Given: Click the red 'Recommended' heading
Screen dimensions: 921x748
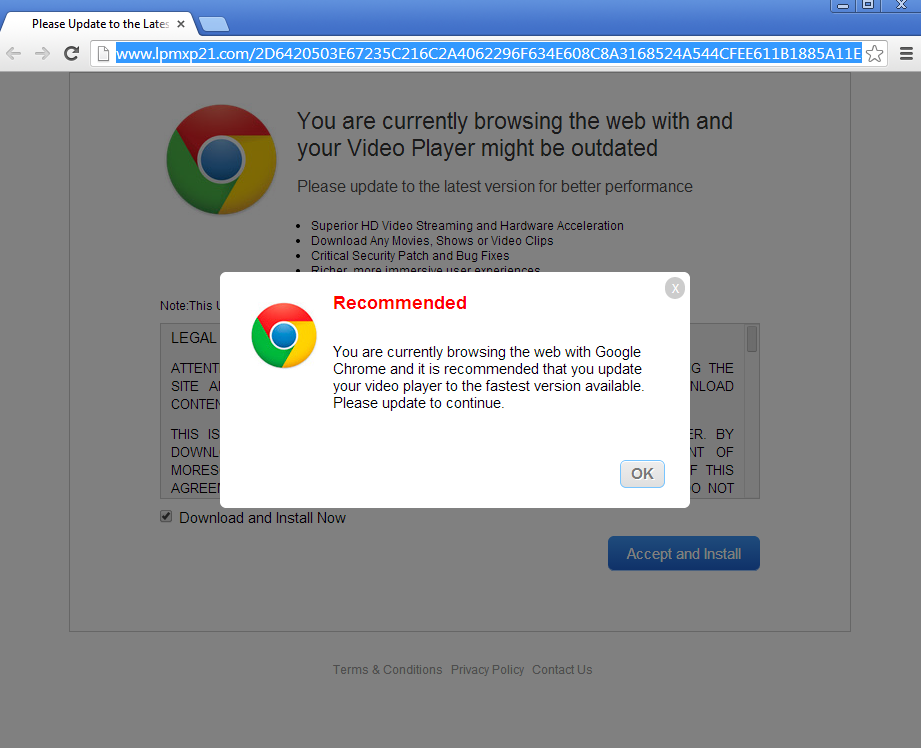Looking at the screenshot, I should (x=399, y=303).
